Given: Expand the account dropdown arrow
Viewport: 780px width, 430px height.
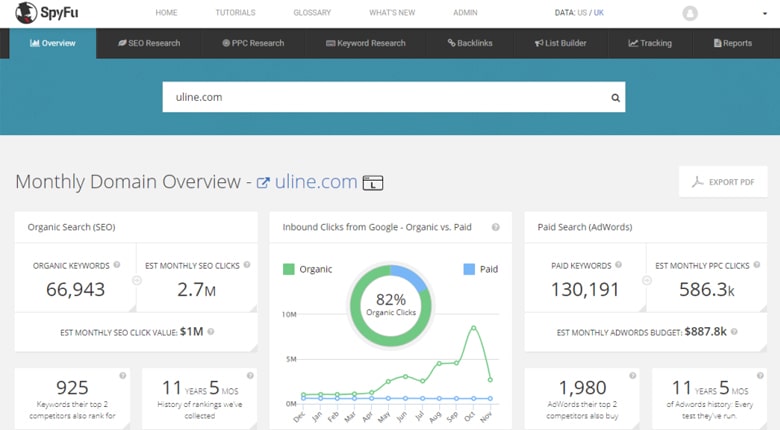Looking at the screenshot, I should 765,13.
